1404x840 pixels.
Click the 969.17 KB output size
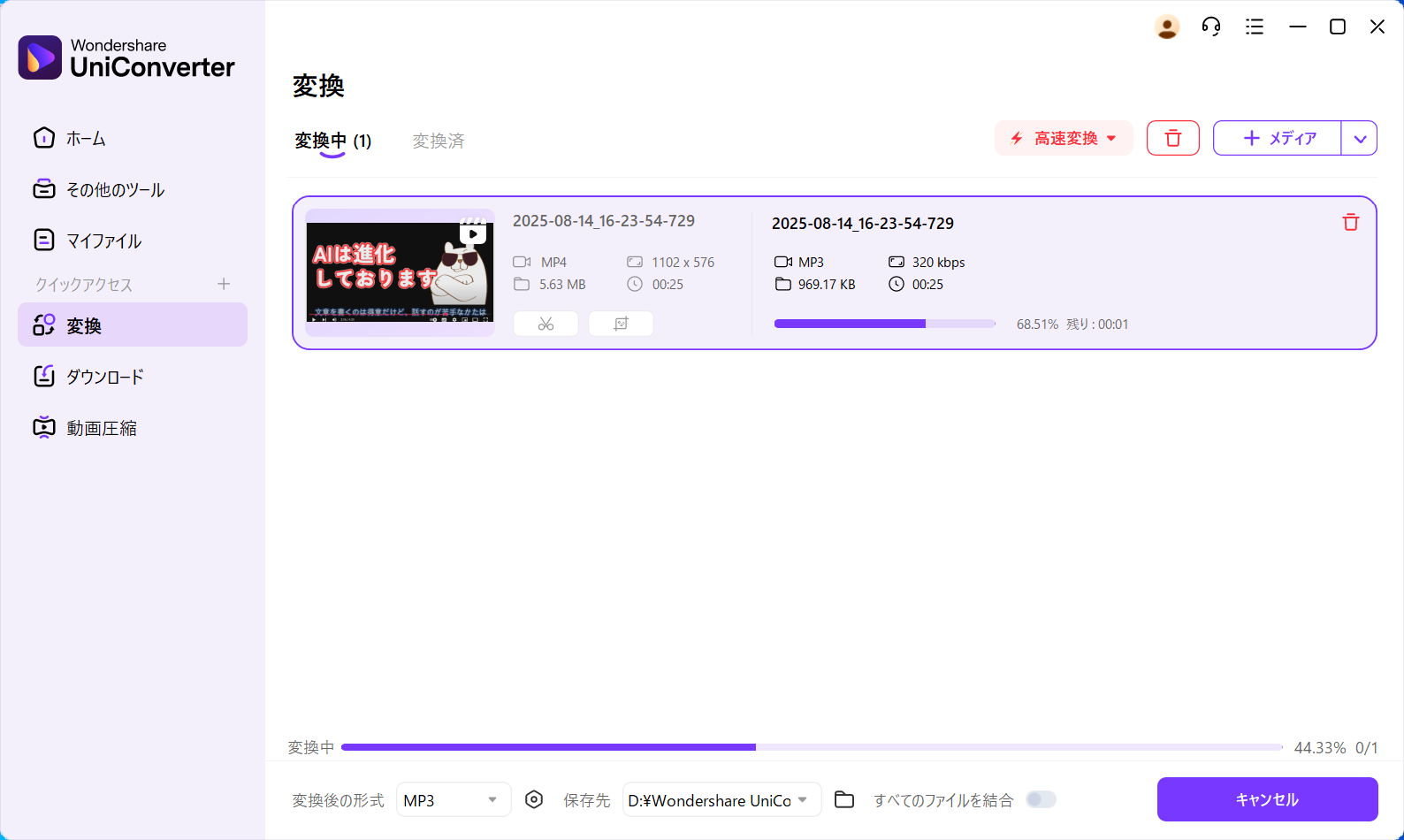tap(827, 285)
